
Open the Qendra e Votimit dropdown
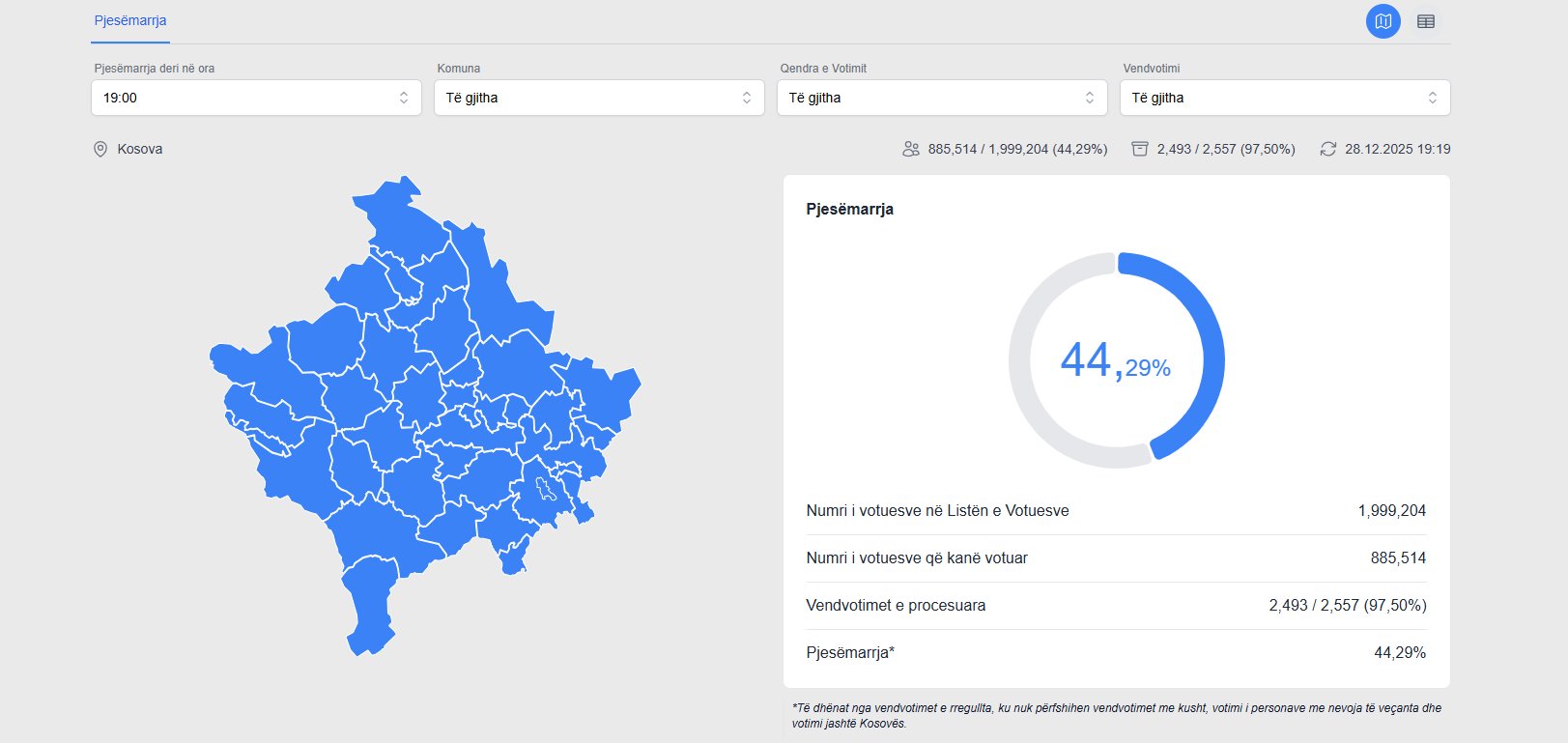click(942, 98)
